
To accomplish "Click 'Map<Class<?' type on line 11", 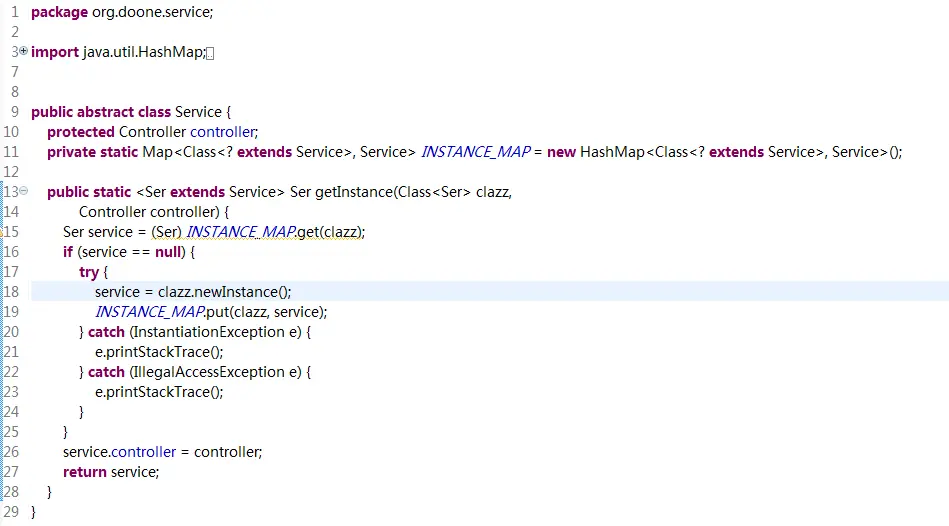I will [x=188, y=153].
